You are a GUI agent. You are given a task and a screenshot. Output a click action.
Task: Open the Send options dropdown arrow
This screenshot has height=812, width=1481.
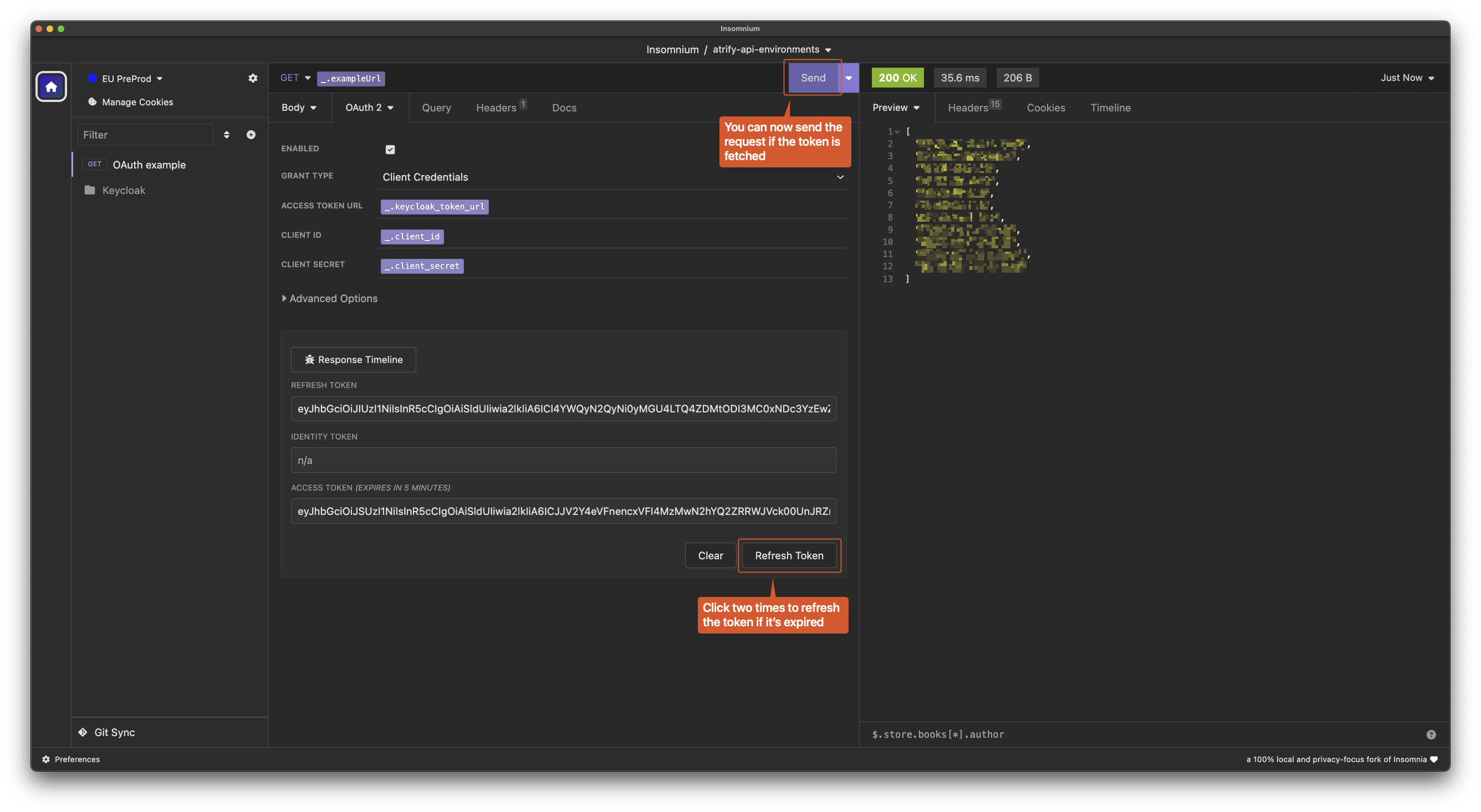[x=849, y=78]
